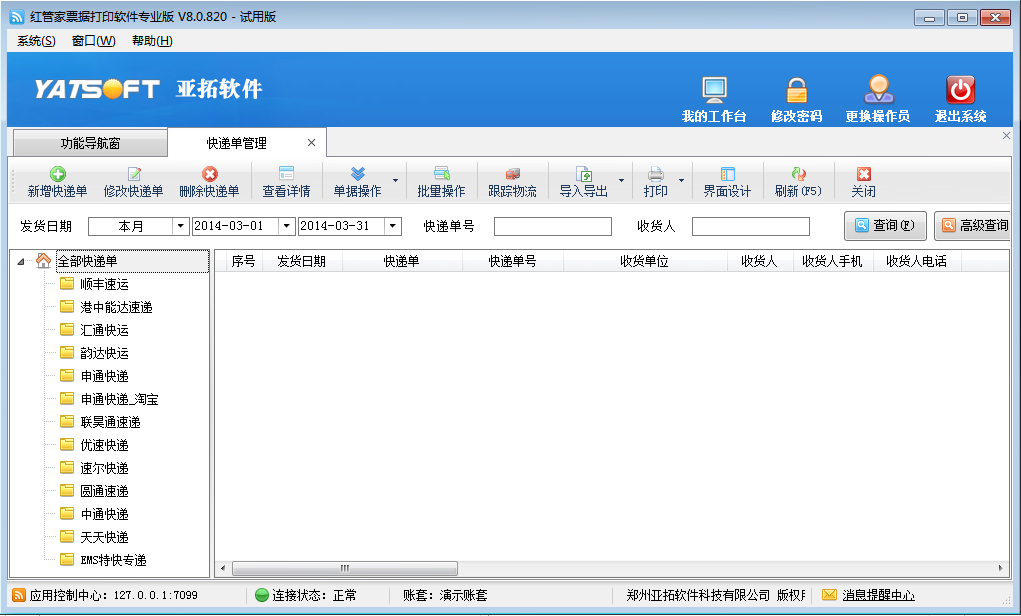The image size is (1021, 616).
Task: Click inside the 快递单号 input field
Action: [552, 226]
